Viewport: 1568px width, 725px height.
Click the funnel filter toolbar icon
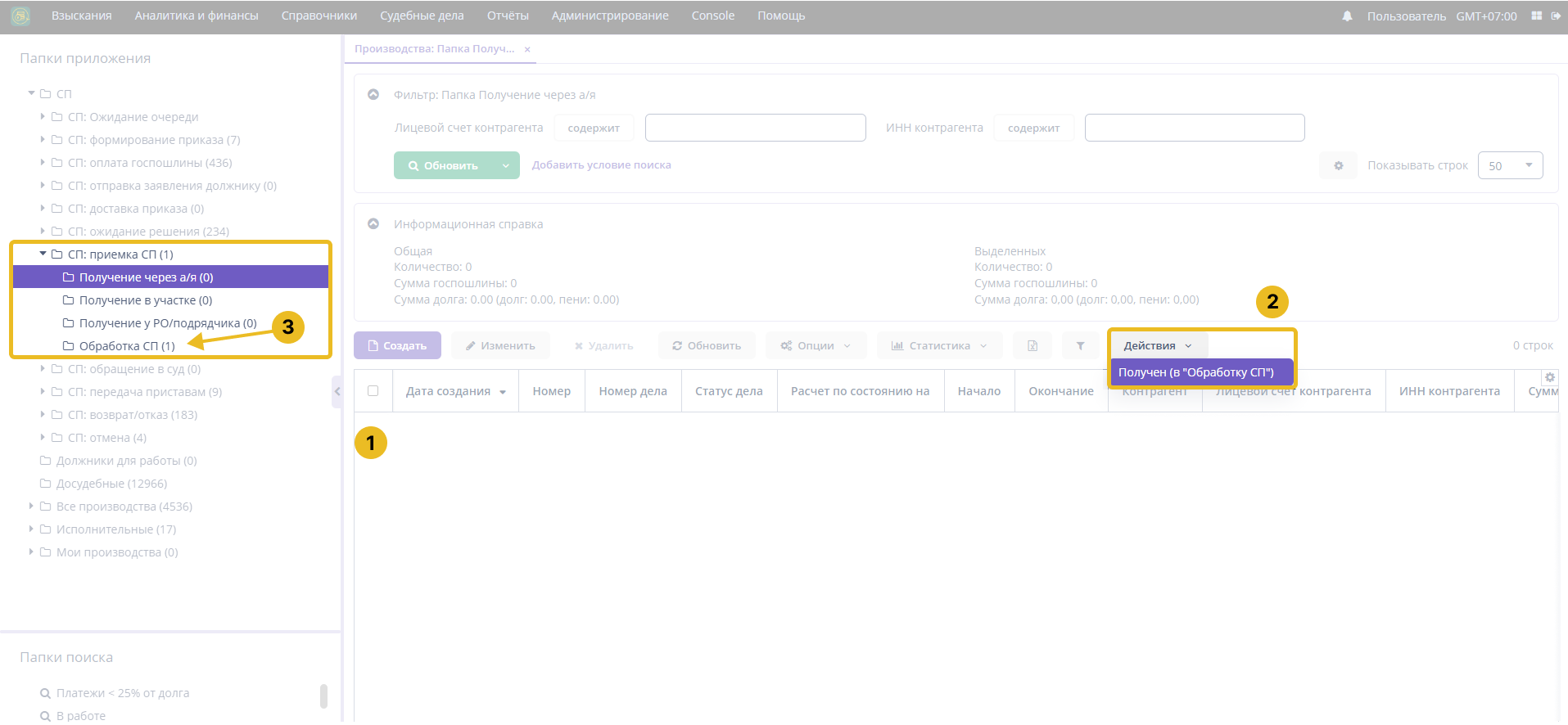tap(1080, 346)
